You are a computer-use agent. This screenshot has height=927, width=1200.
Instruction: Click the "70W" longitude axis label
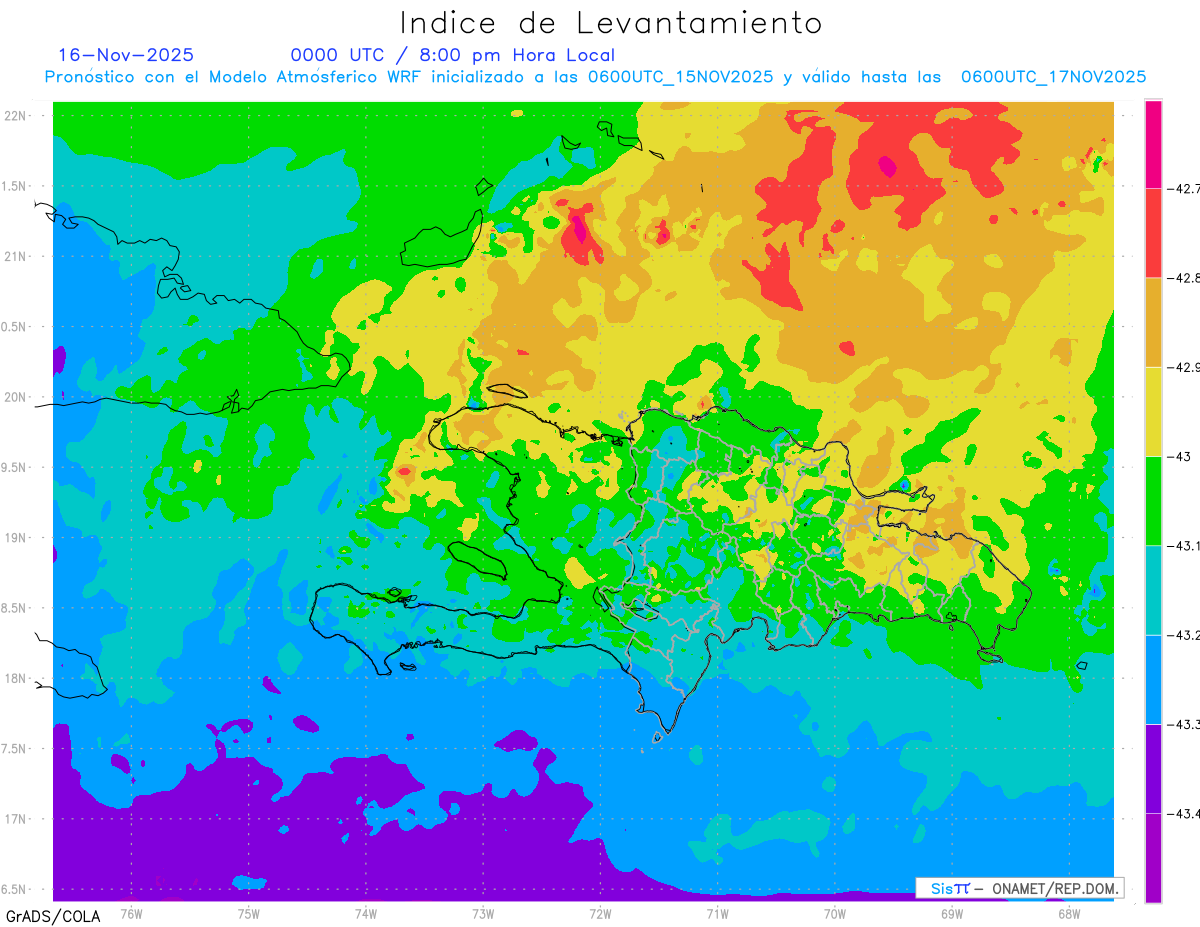(x=835, y=913)
